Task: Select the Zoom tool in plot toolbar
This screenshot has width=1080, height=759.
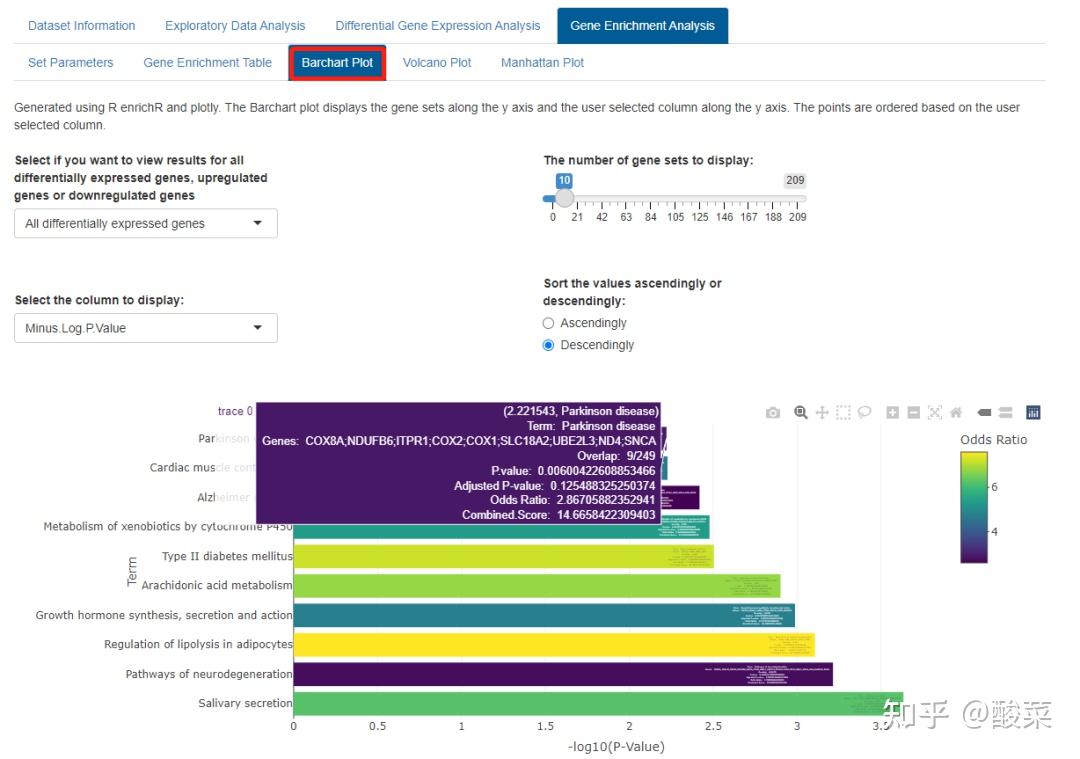Action: (x=800, y=412)
